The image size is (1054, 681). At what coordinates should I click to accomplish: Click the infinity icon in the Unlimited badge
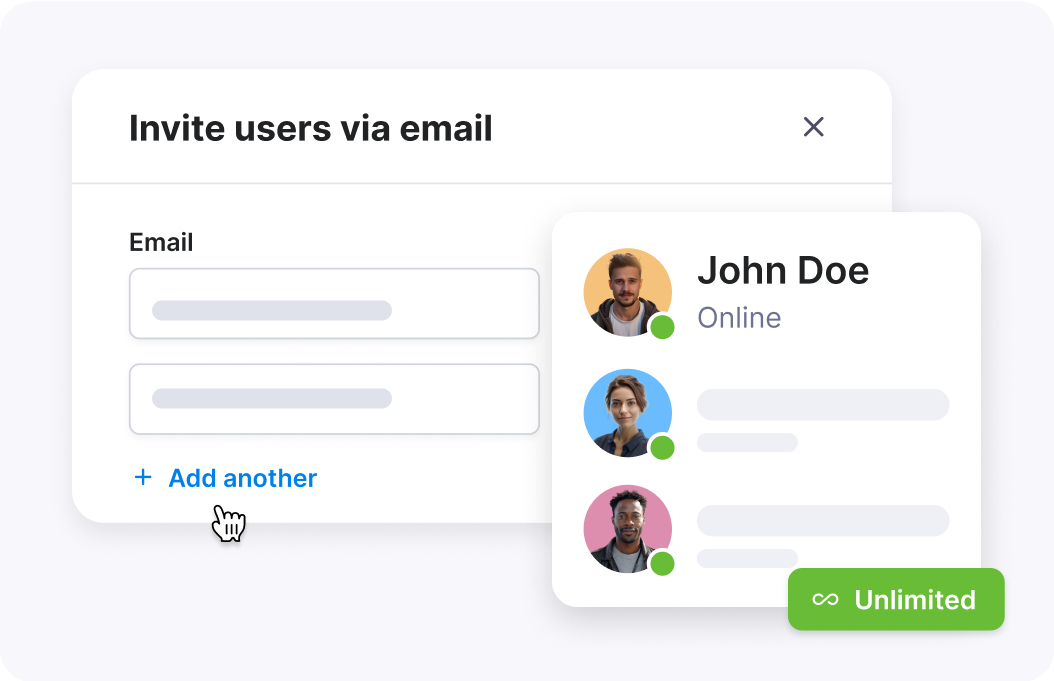click(x=825, y=600)
